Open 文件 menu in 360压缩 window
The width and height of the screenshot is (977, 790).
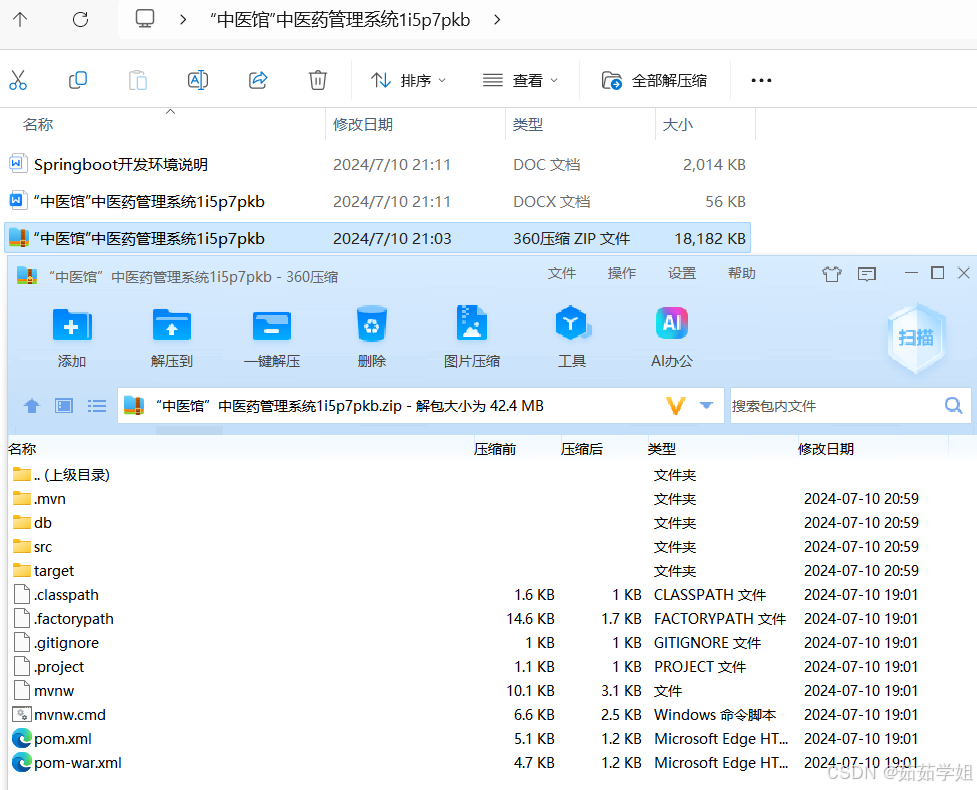(562, 274)
